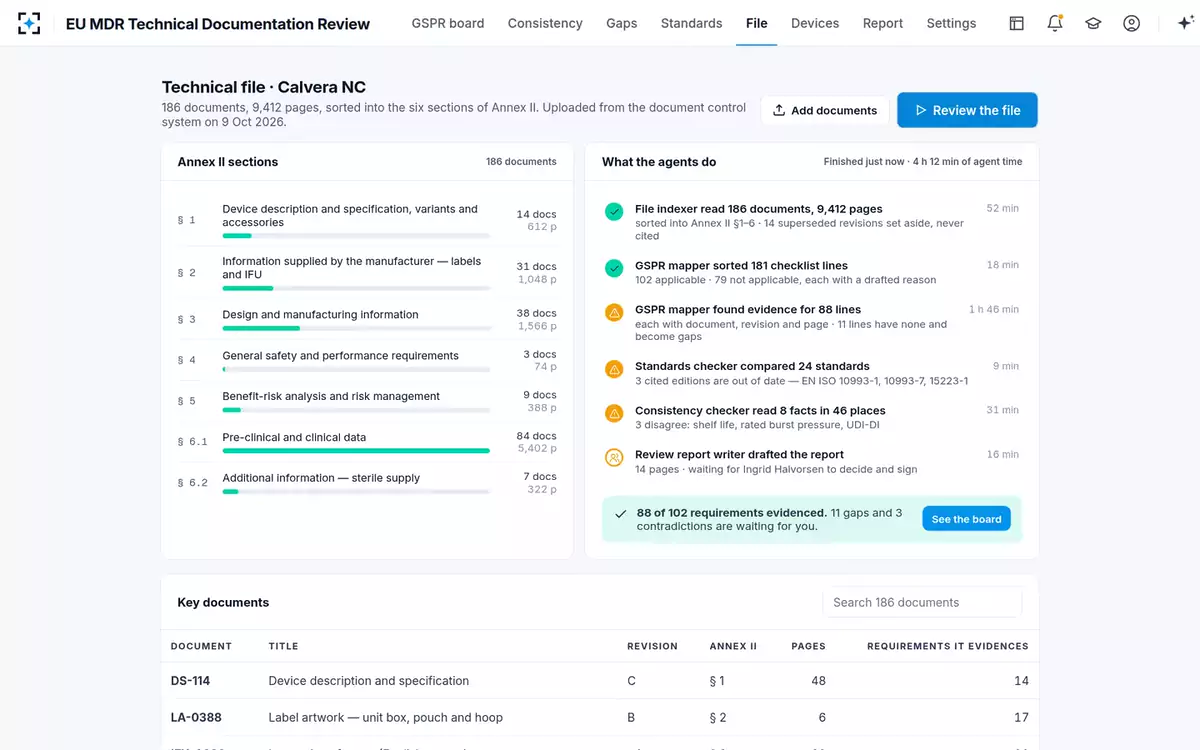Click the people icon beside Review report writer
1200x750 pixels.
point(614,457)
